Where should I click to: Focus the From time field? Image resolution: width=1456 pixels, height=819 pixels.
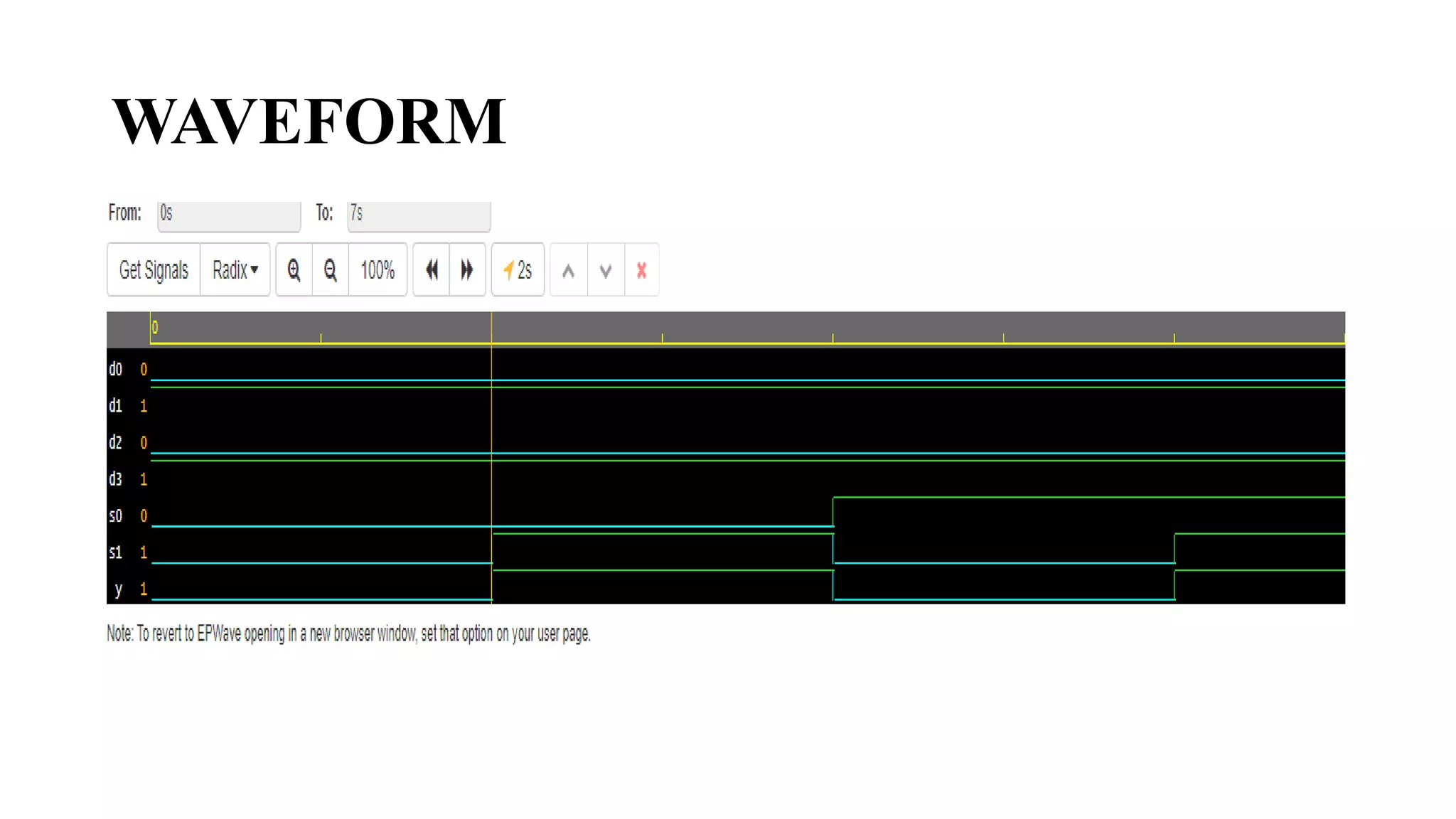tap(229, 215)
